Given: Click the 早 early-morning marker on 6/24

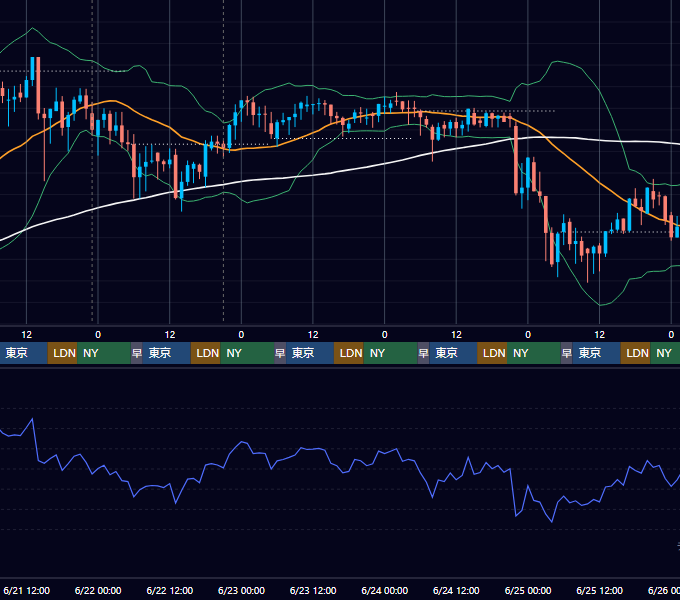Looking at the screenshot, I should pyautogui.click(x=423, y=353).
